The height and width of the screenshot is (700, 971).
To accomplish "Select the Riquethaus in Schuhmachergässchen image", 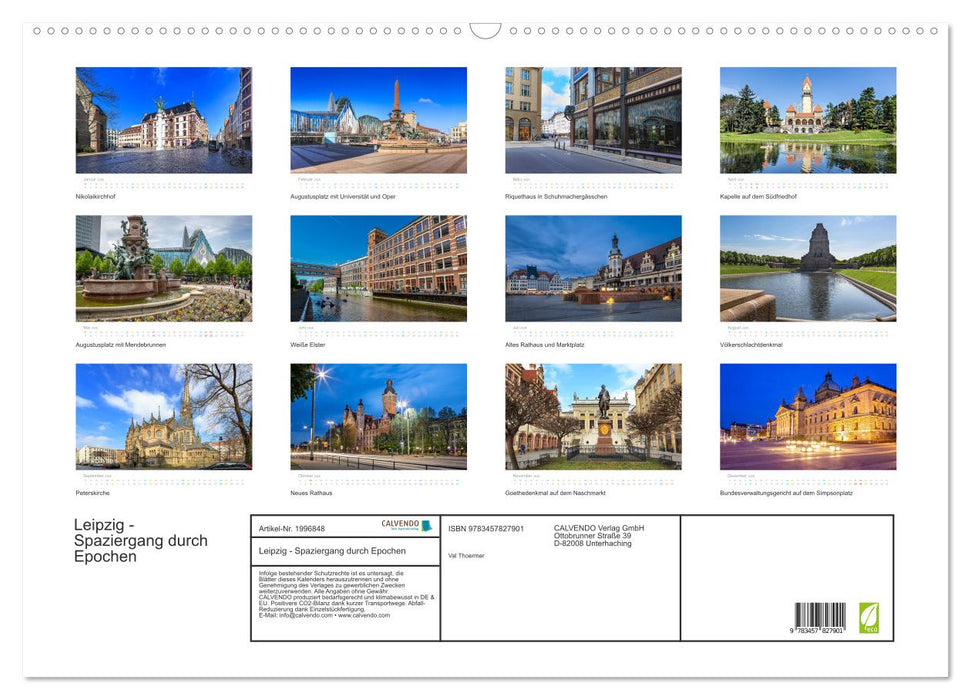I will pyautogui.click(x=593, y=118).
